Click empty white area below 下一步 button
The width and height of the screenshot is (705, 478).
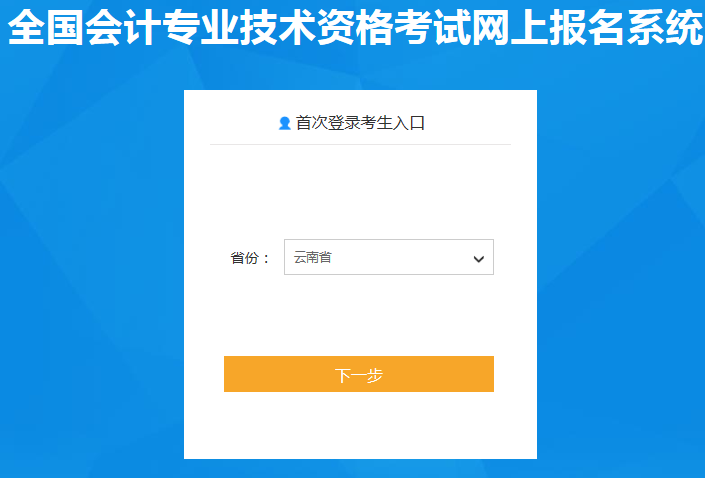click(x=360, y=425)
